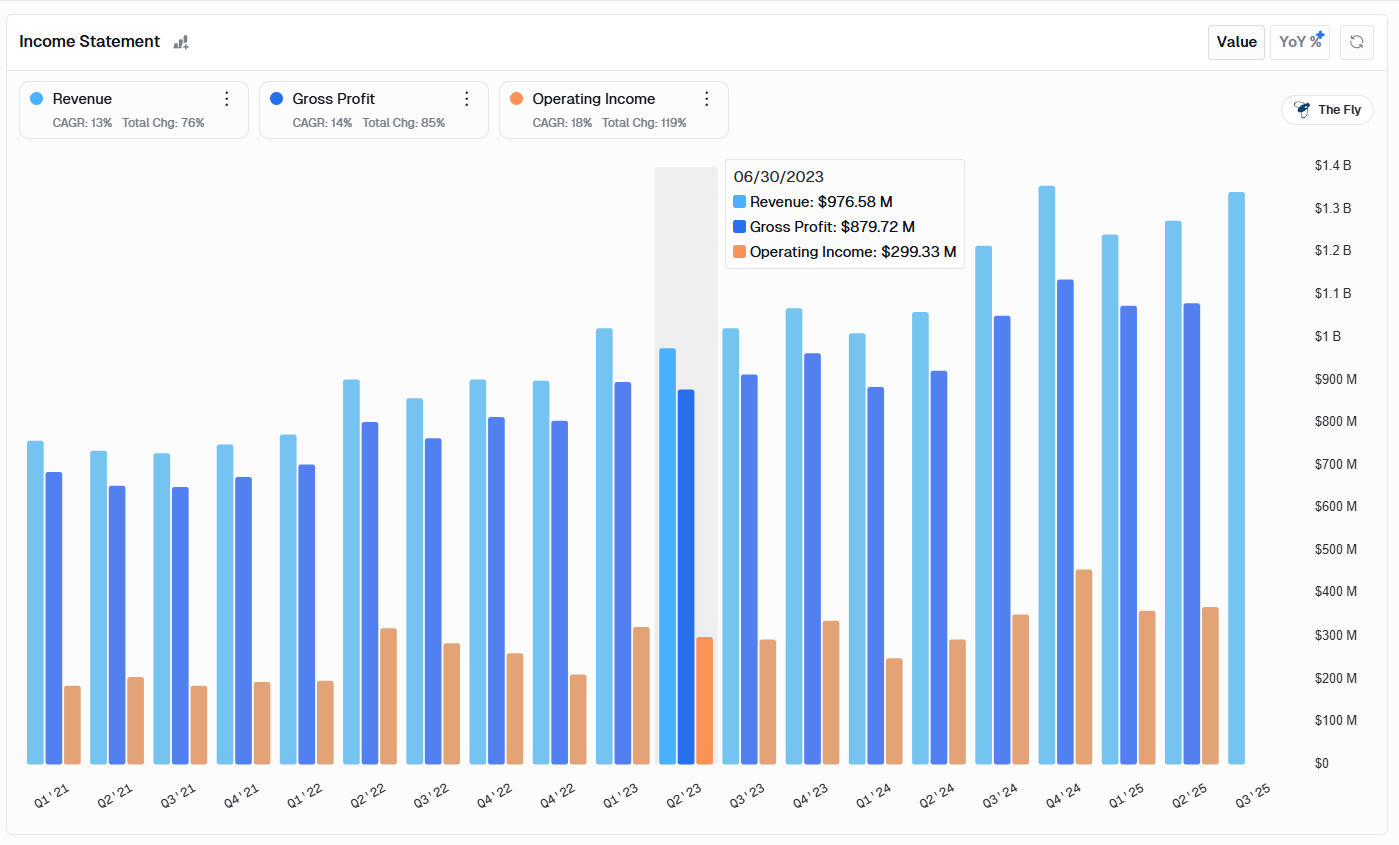1399x845 pixels.
Task: Click the Q1'21 x-axis label
Action: [52, 797]
